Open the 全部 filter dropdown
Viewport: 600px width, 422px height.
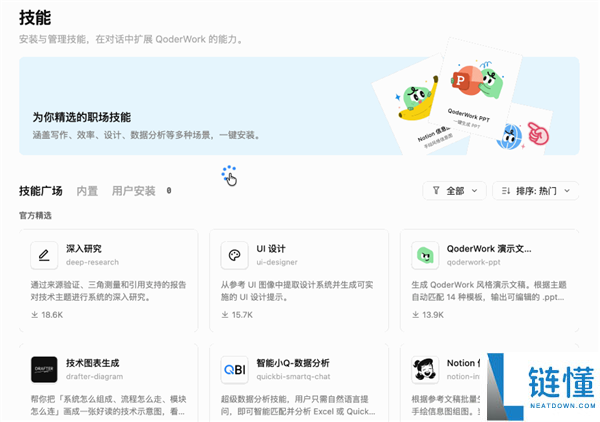coord(455,191)
